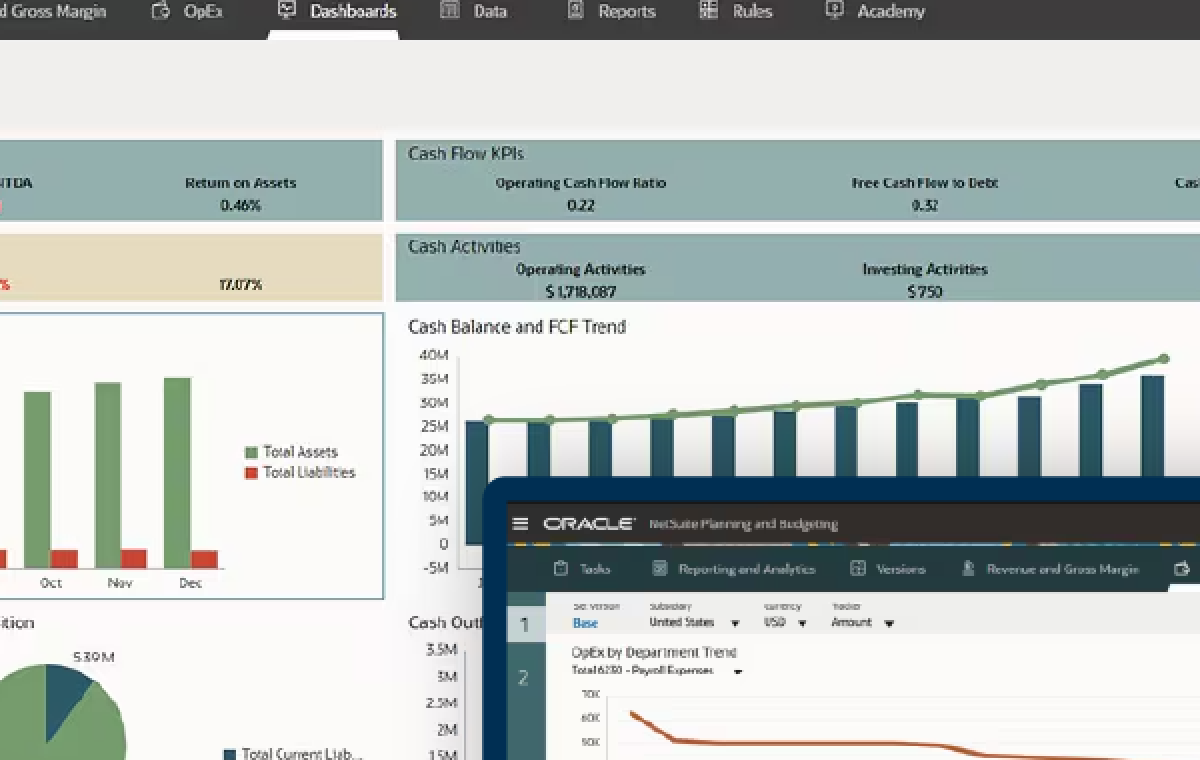This screenshot has height=760, width=1200.
Task: Click Reporting and Analytics icon
Action: coord(660,569)
